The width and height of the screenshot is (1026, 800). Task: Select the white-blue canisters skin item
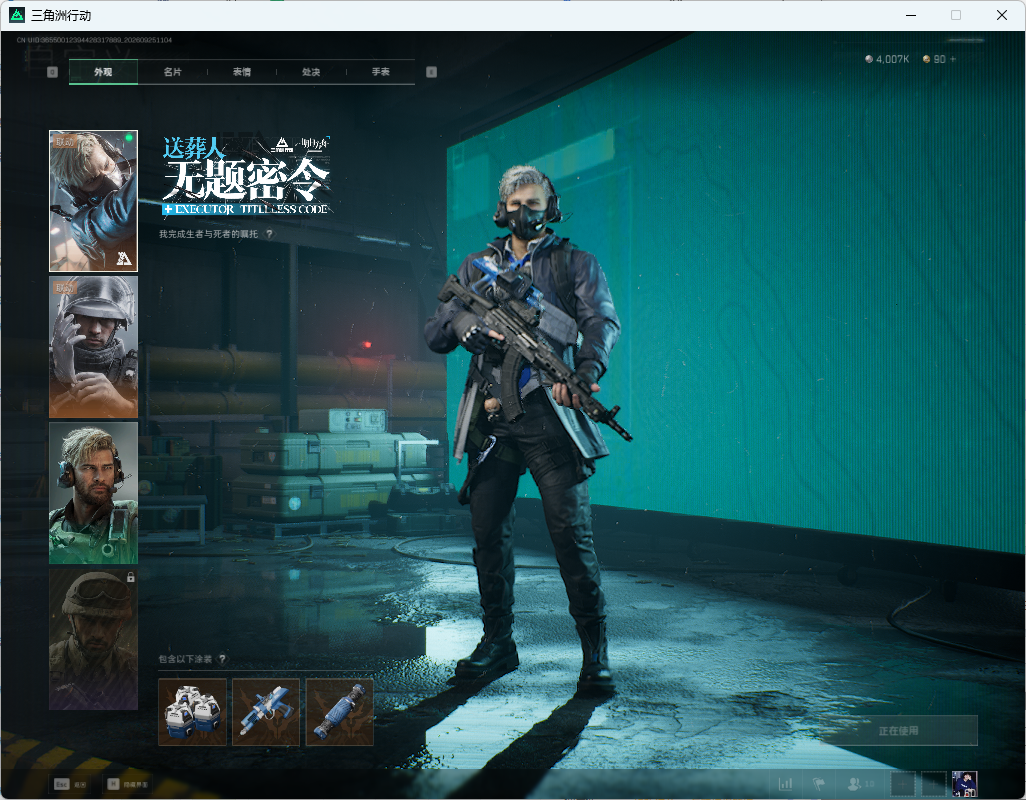click(x=192, y=712)
